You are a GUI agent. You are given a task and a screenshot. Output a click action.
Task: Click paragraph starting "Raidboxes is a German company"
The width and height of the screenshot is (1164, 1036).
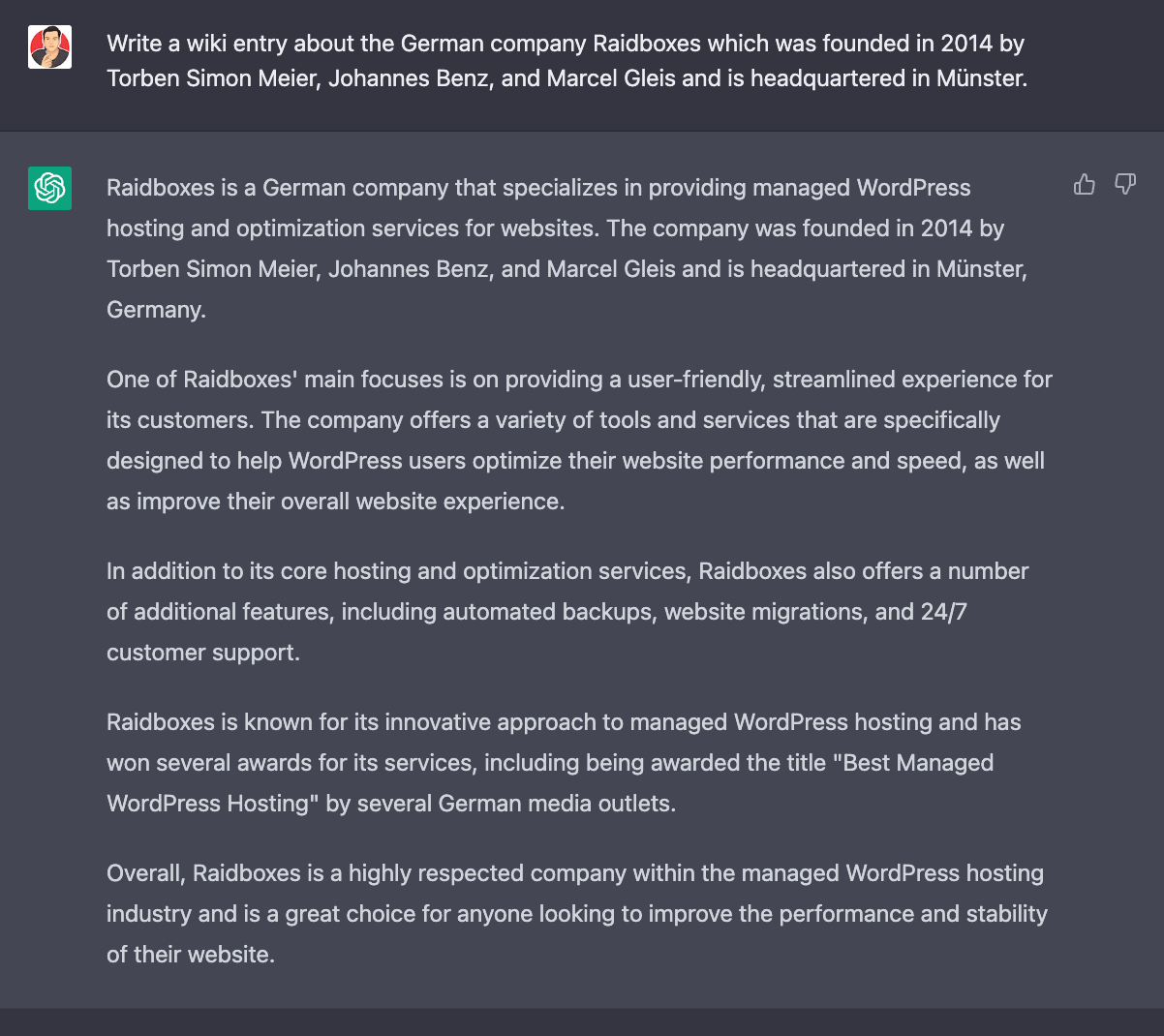click(x=567, y=249)
